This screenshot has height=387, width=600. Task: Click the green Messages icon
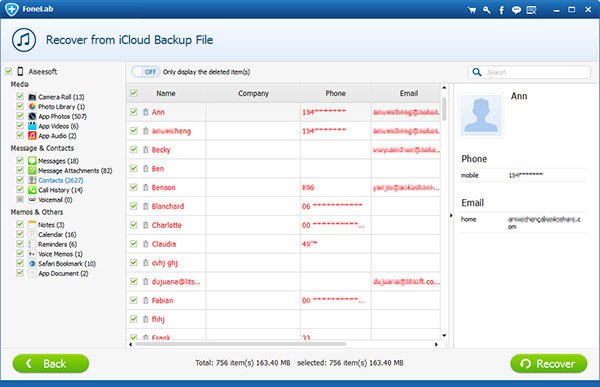[32, 161]
